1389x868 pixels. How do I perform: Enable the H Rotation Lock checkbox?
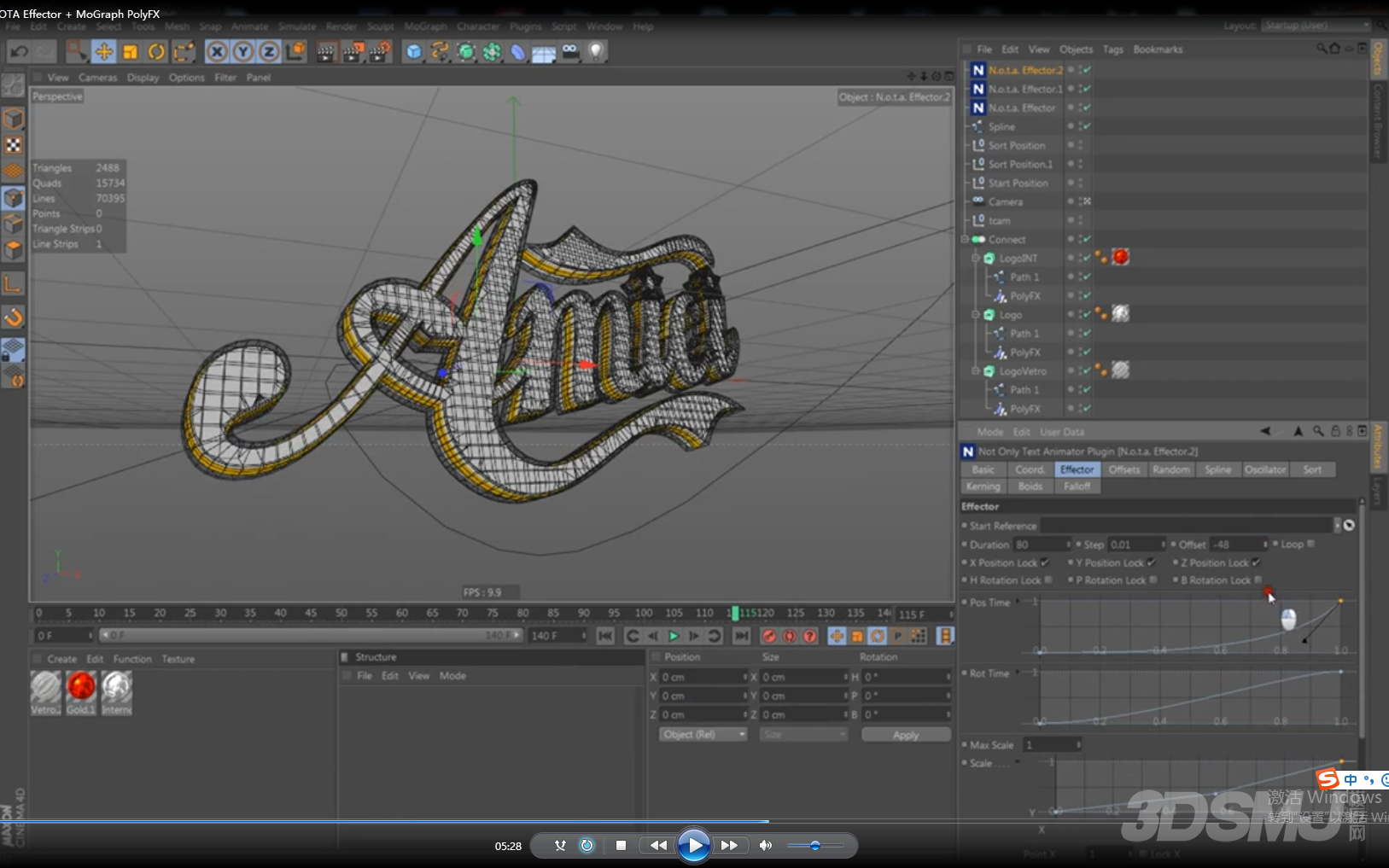click(x=1048, y=580)
